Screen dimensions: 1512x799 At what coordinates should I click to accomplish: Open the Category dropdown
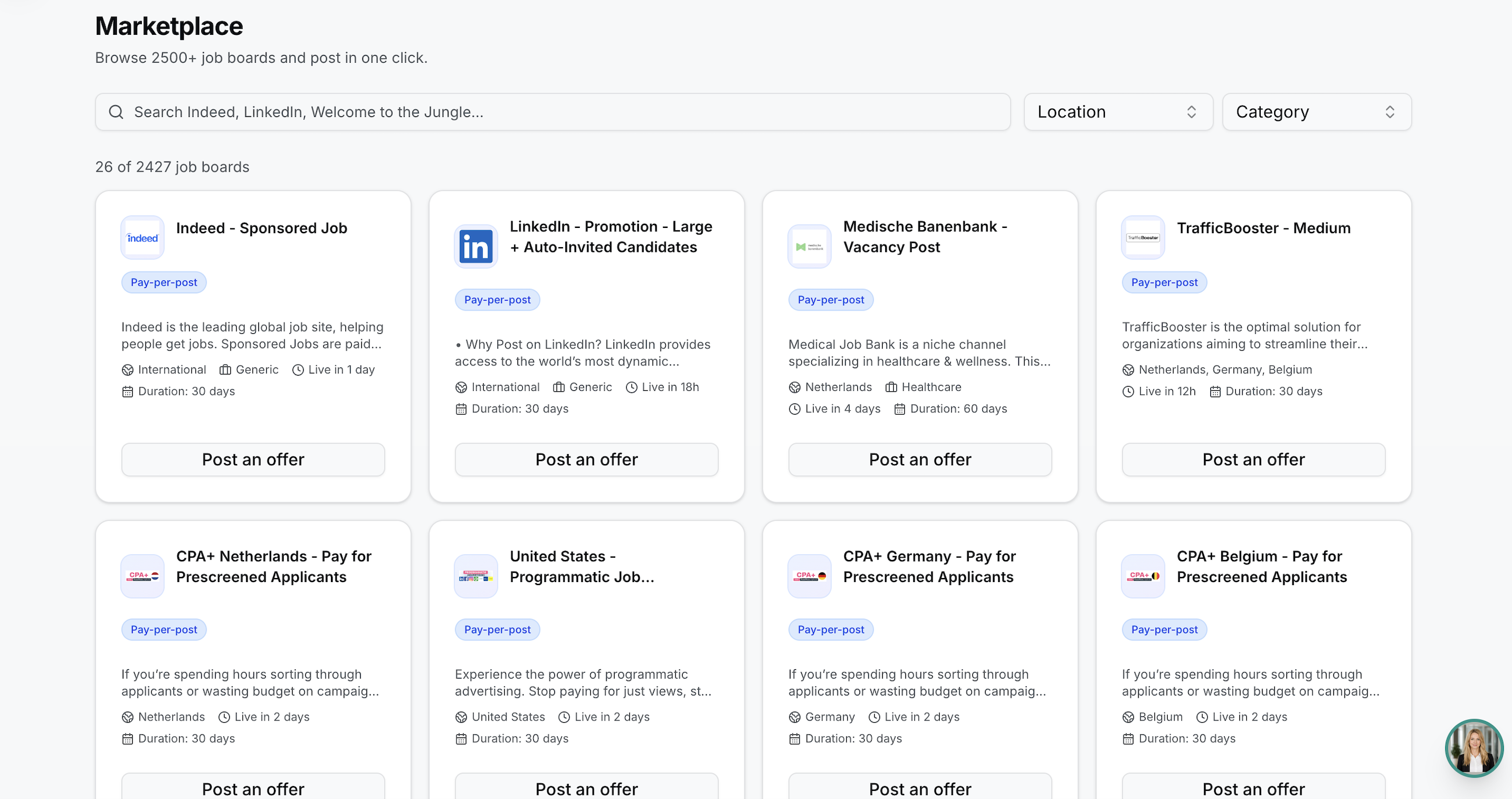click(x=1317, y=112)
